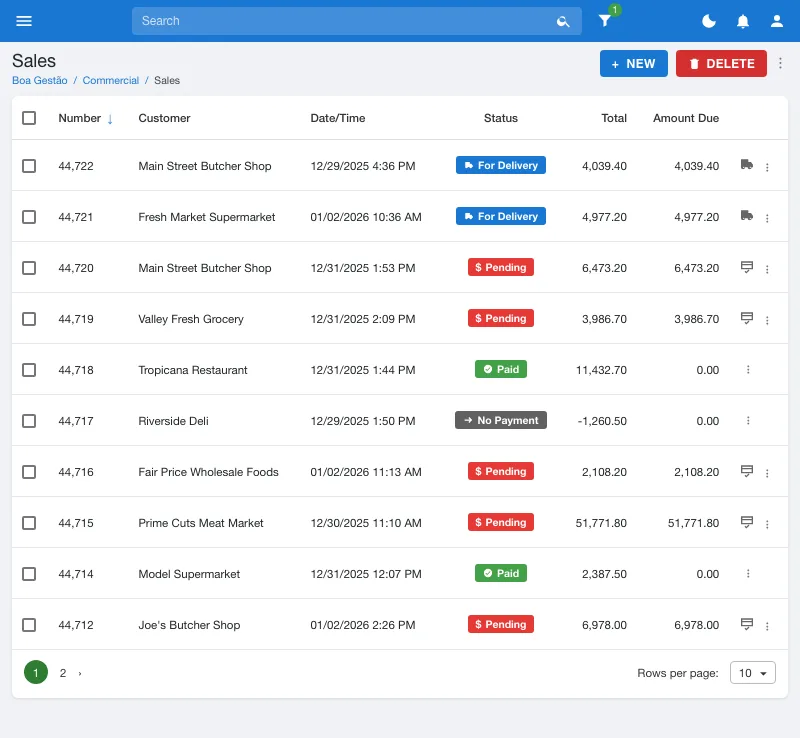The width and height of the screenshot is (800, 738).
Task: Select checkbox for Prime Cuts Meat Market
Action: (x=29, y=523)
